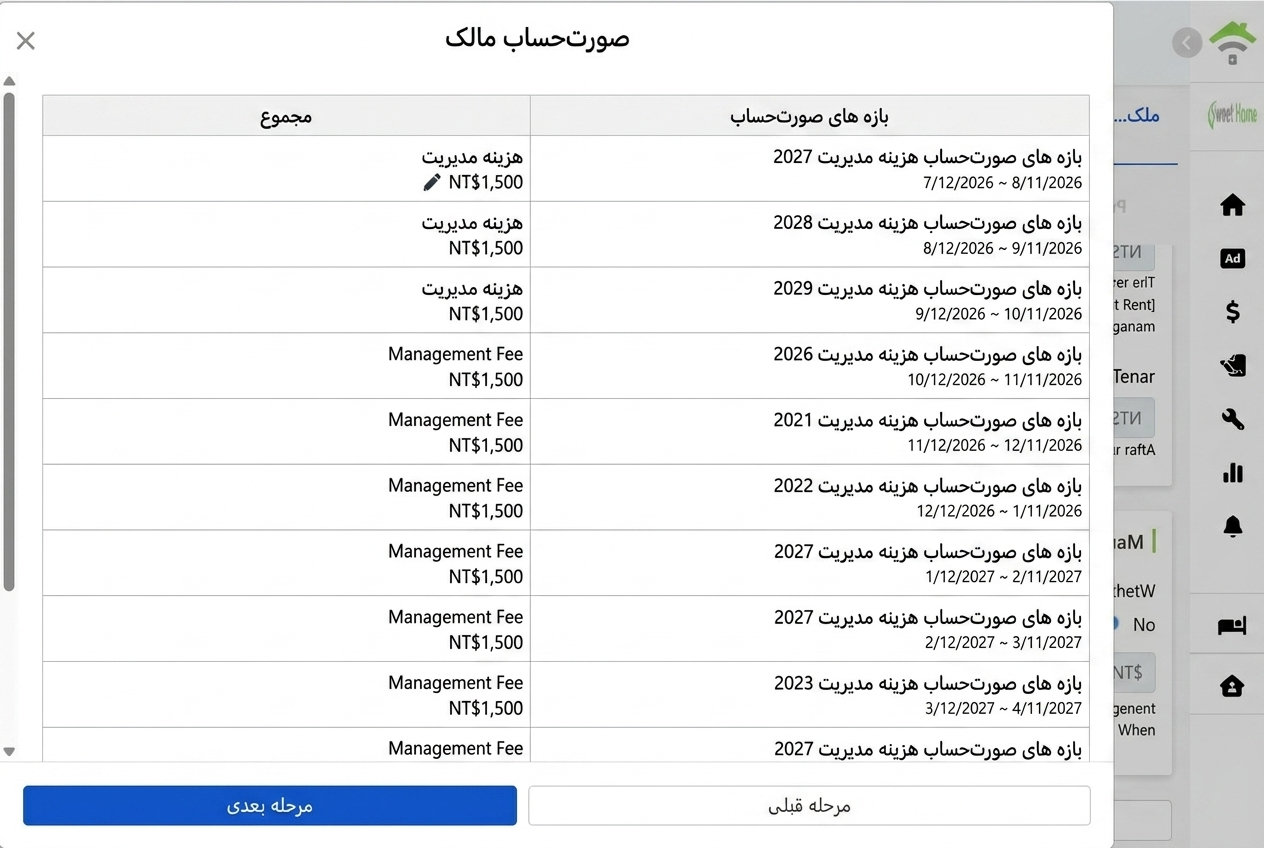Click NT$1,500 in the 2029 row
1264x848 pixels.
coord(486,314)
